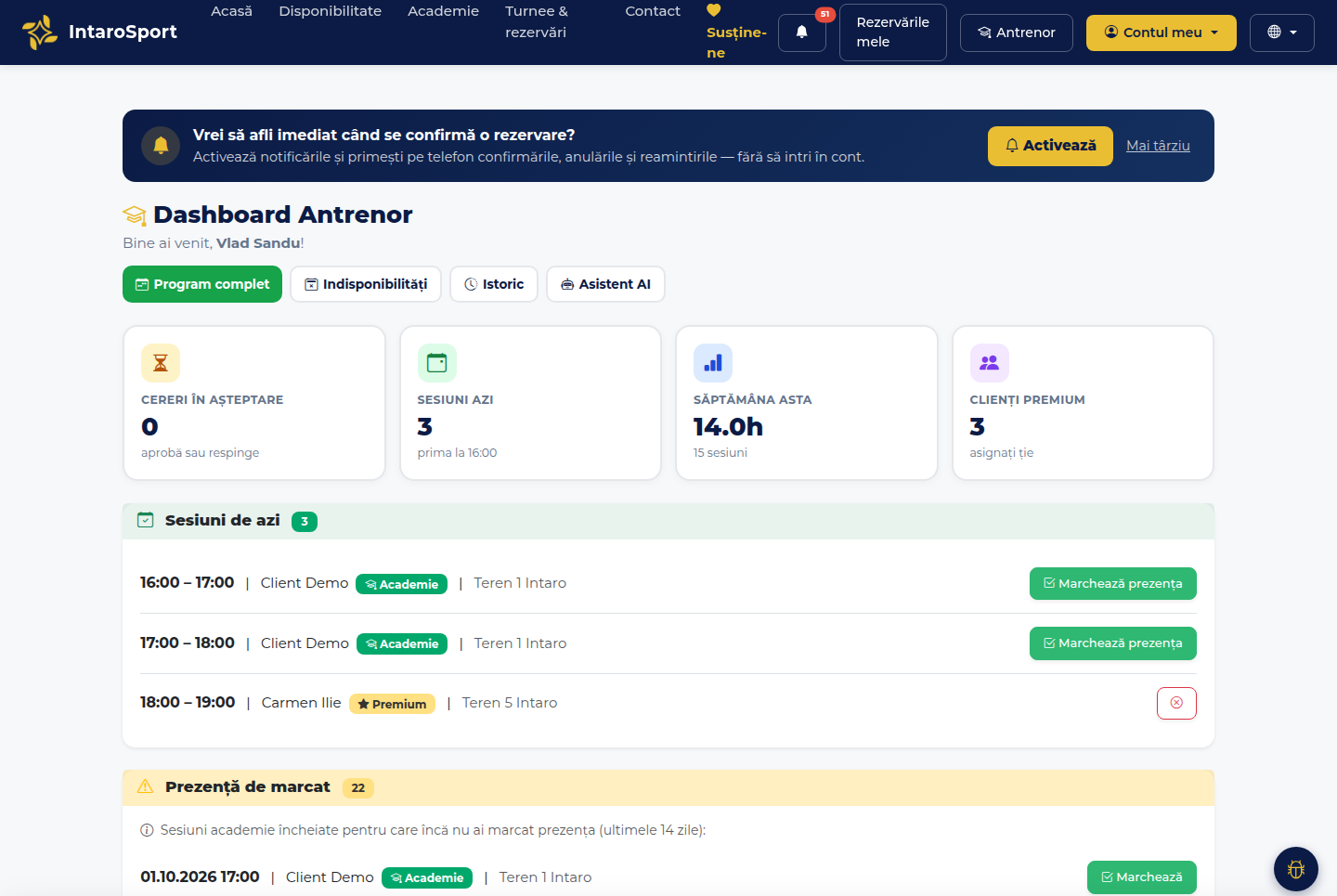1337x896 pixels.
Task: Click the 01.10.2026 17:00 date text
Action: coord(200,877)
